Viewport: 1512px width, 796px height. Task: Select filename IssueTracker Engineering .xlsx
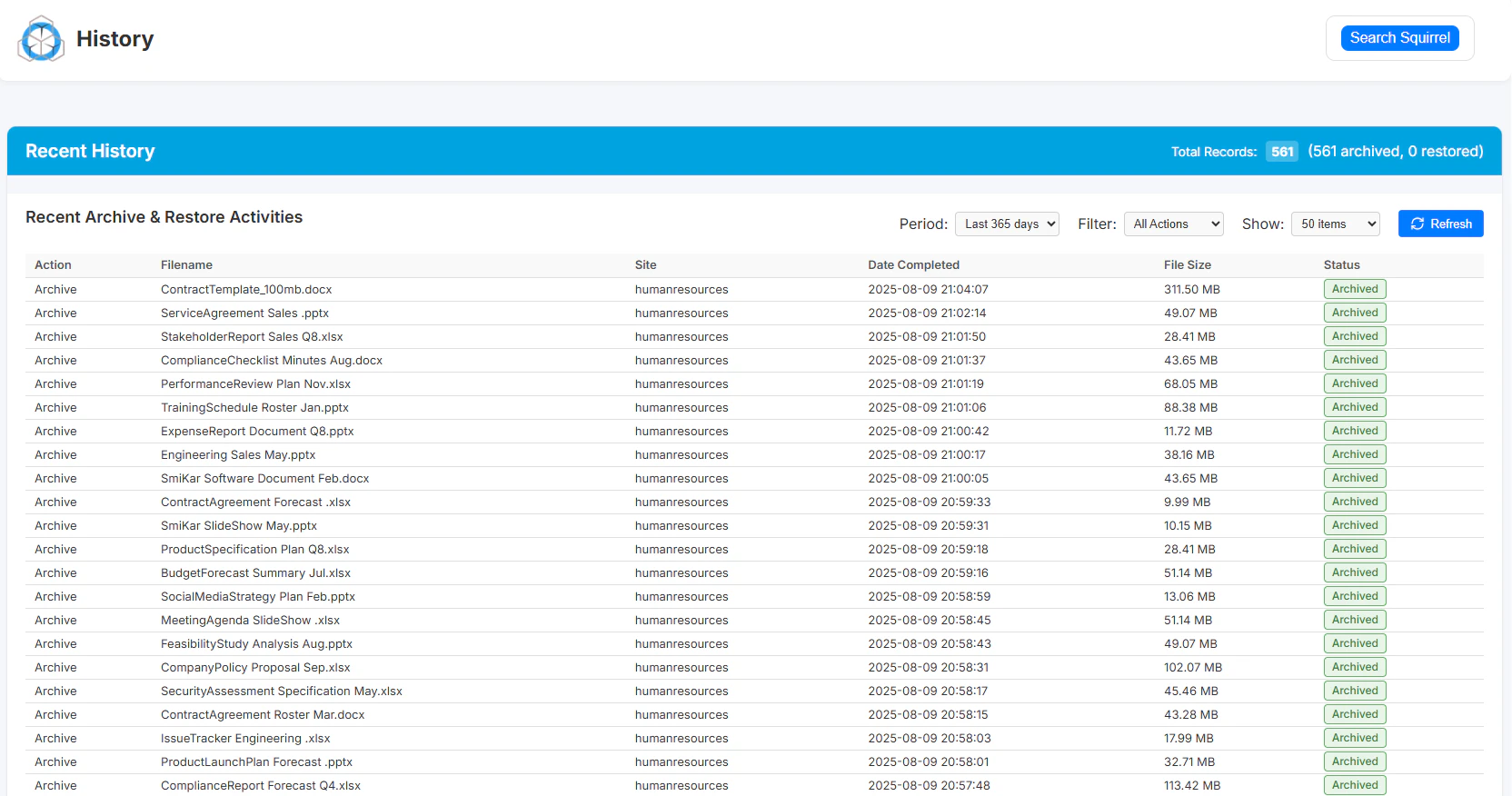245,739
